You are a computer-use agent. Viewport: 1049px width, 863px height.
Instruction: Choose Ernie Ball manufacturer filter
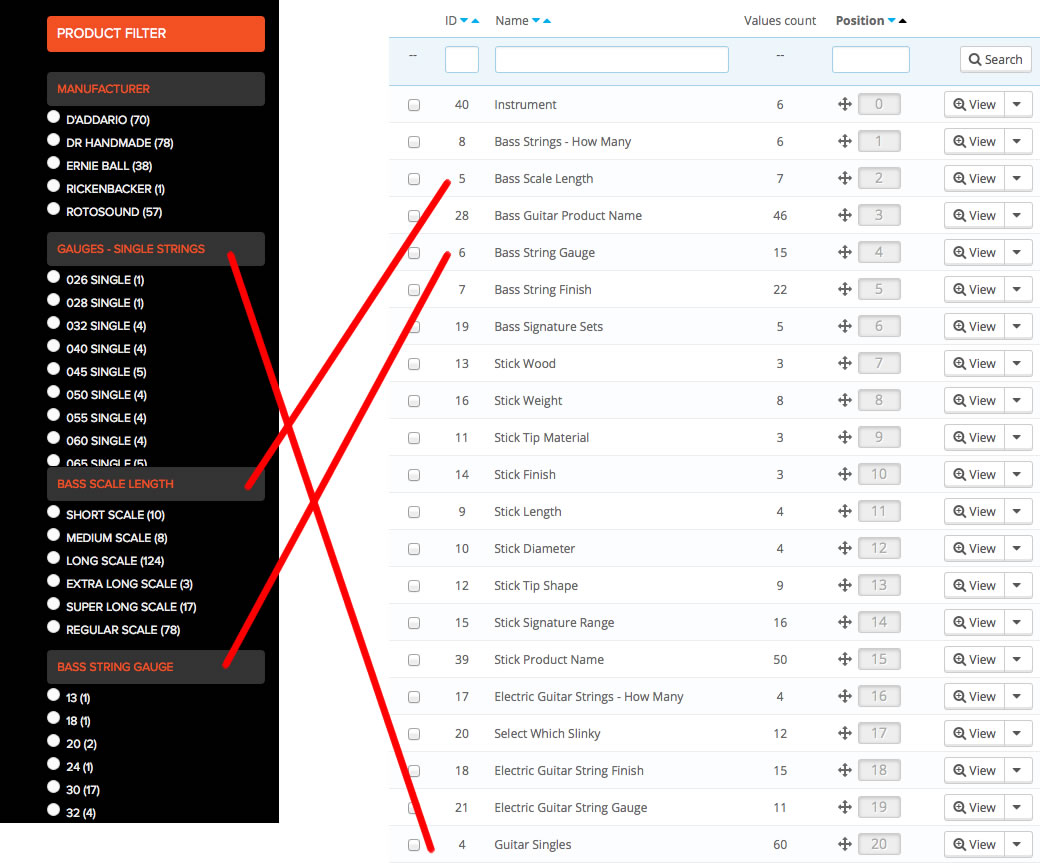click(54, 163)
